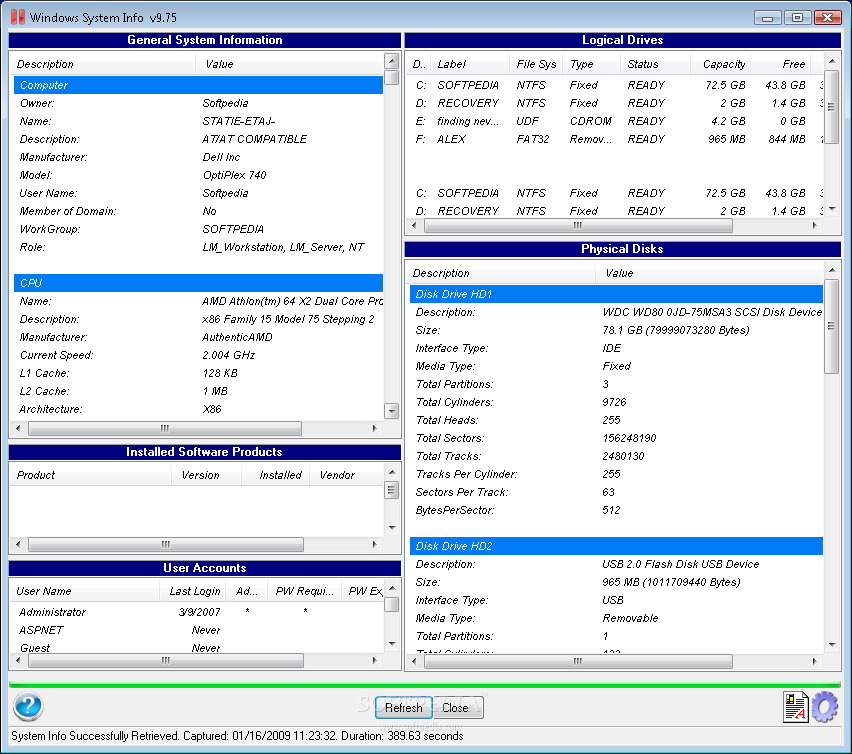
Task: Sort Logical Drives by Label column
Action: click(x=471, y=64)
